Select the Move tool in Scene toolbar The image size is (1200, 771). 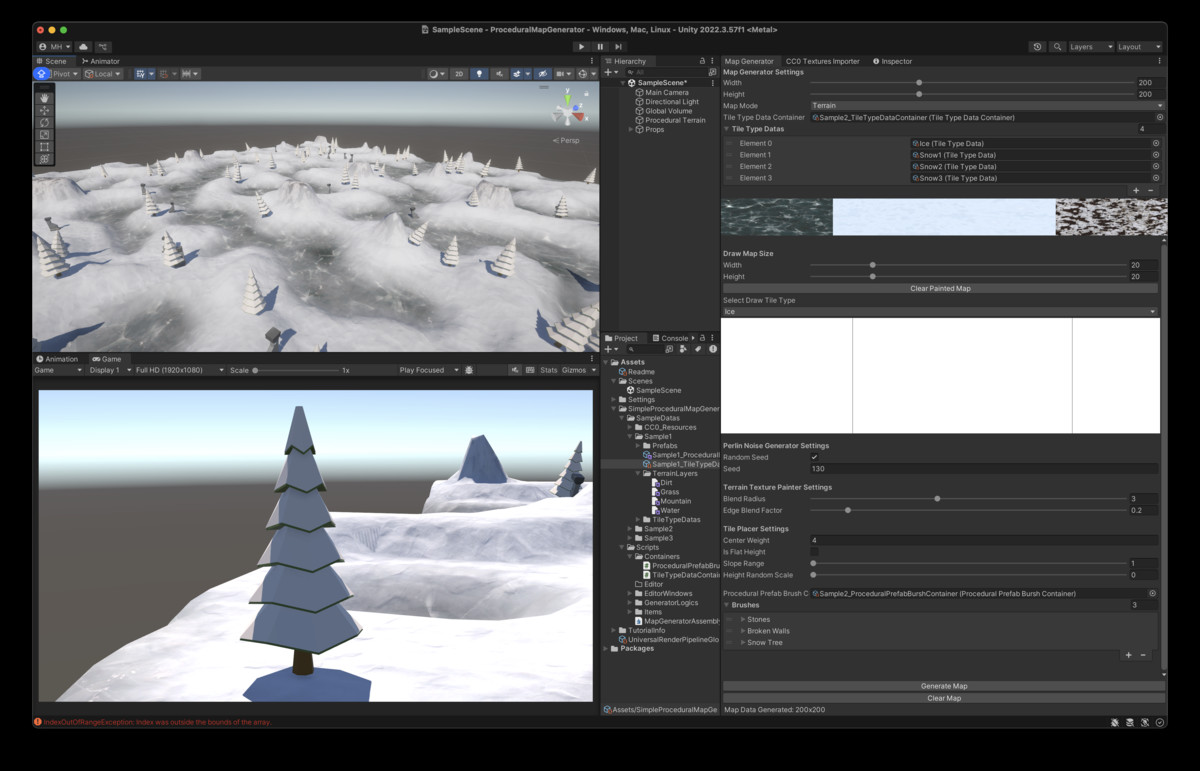45,110
